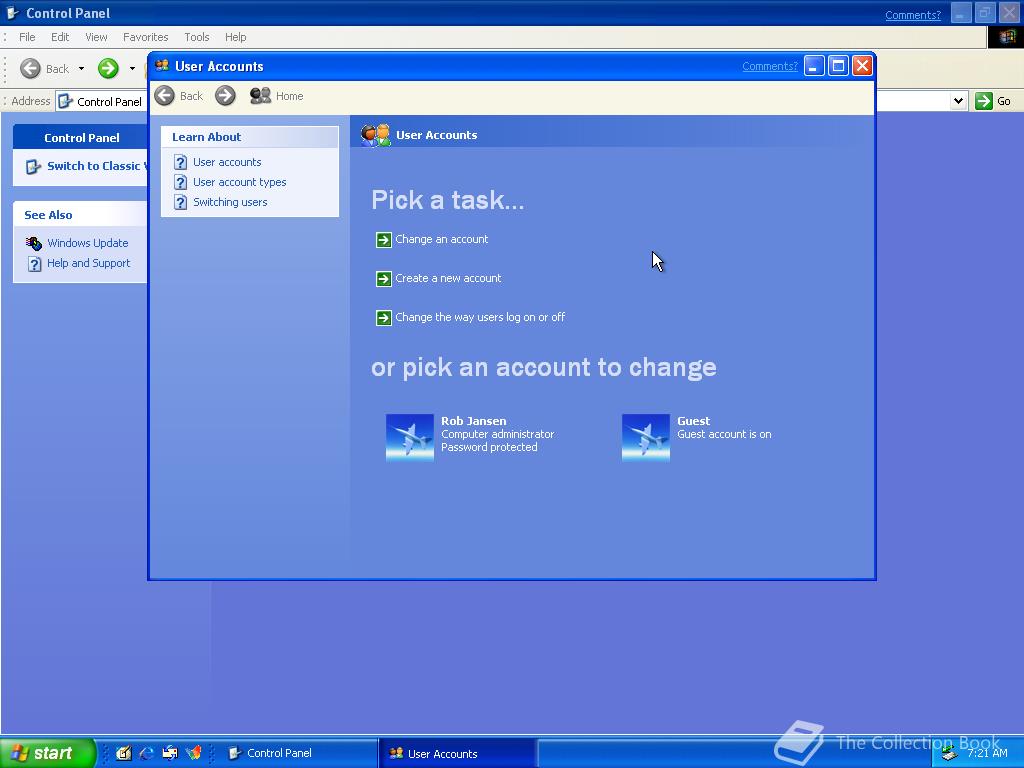Viewport: 1024px width, 768px height.
Task: Open Help and Support link
Action: (x=88, y=263)
